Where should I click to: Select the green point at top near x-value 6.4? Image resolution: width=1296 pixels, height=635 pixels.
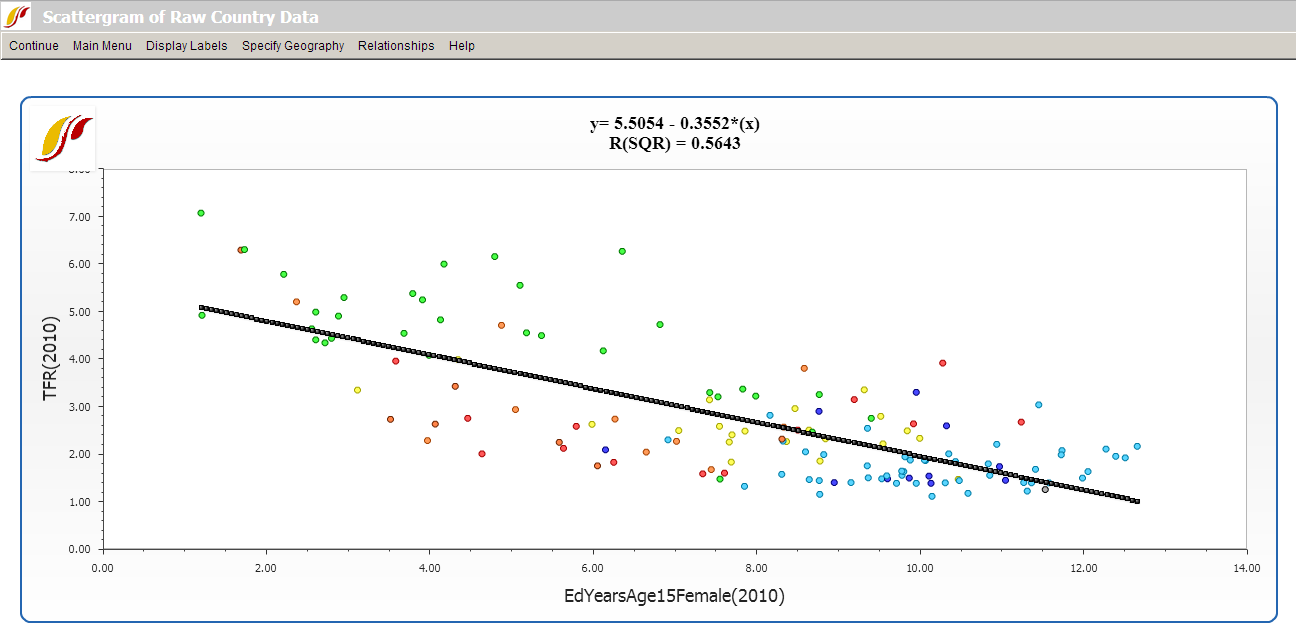click(622, 251)
